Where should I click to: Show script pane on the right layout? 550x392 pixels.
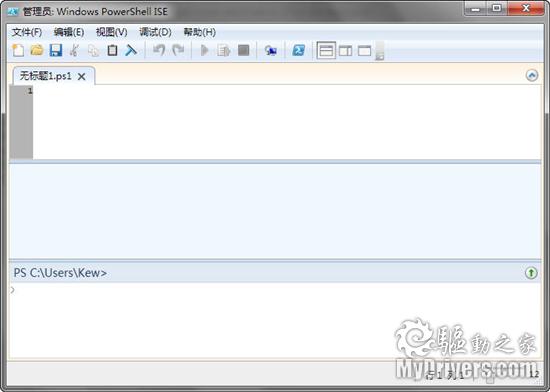346,51
